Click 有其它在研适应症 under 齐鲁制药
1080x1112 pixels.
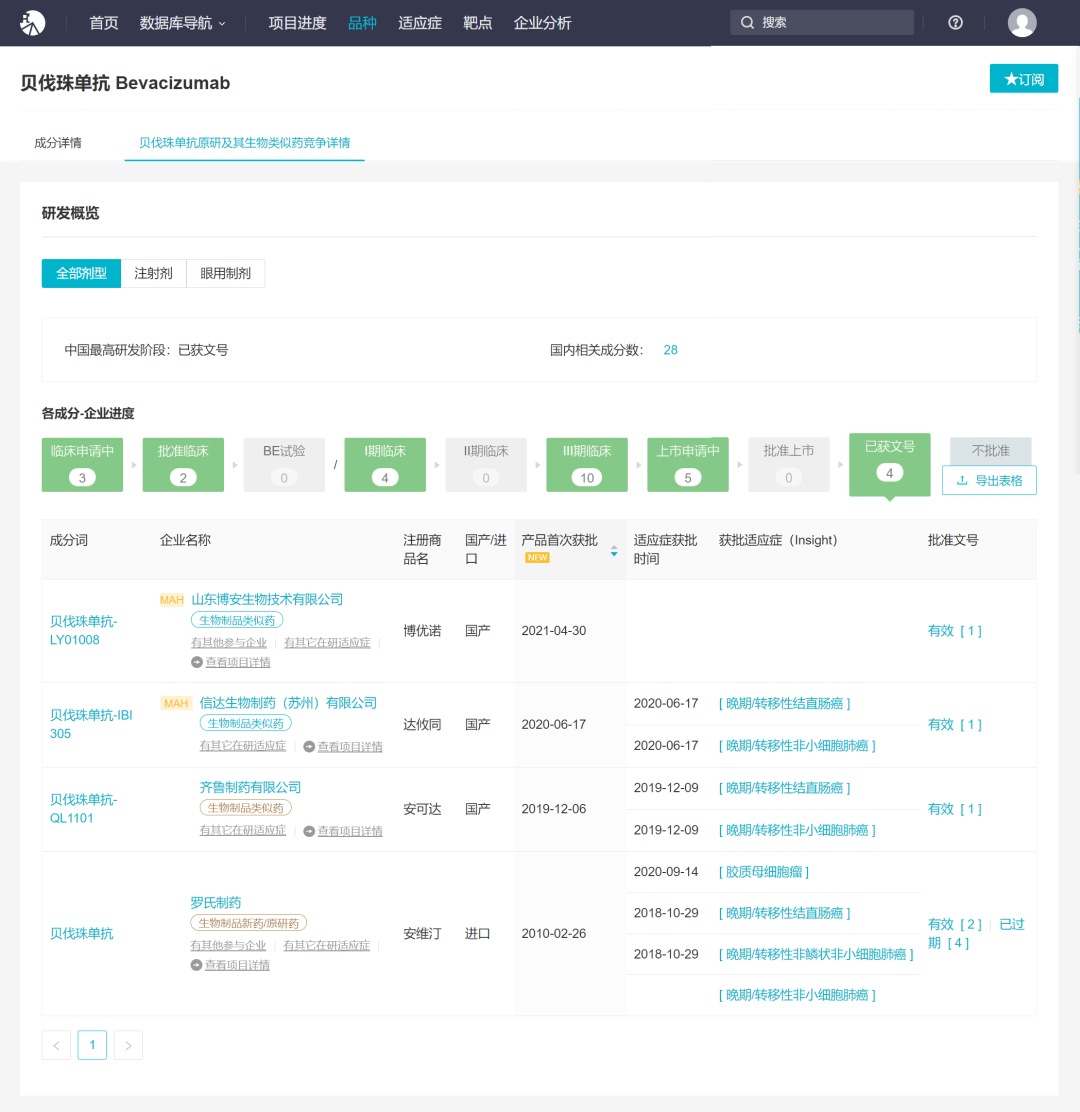point(243,830)
